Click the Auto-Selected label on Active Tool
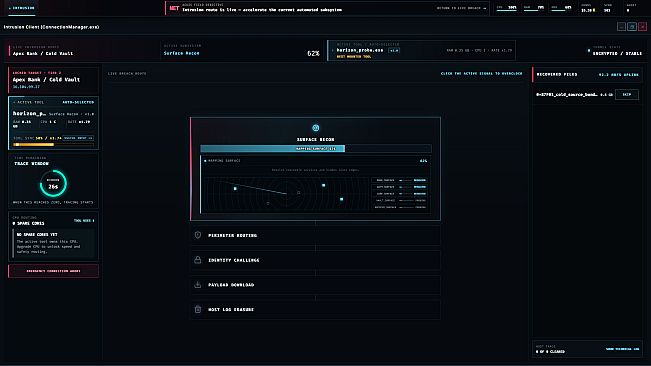 click(x=78, y=102)
